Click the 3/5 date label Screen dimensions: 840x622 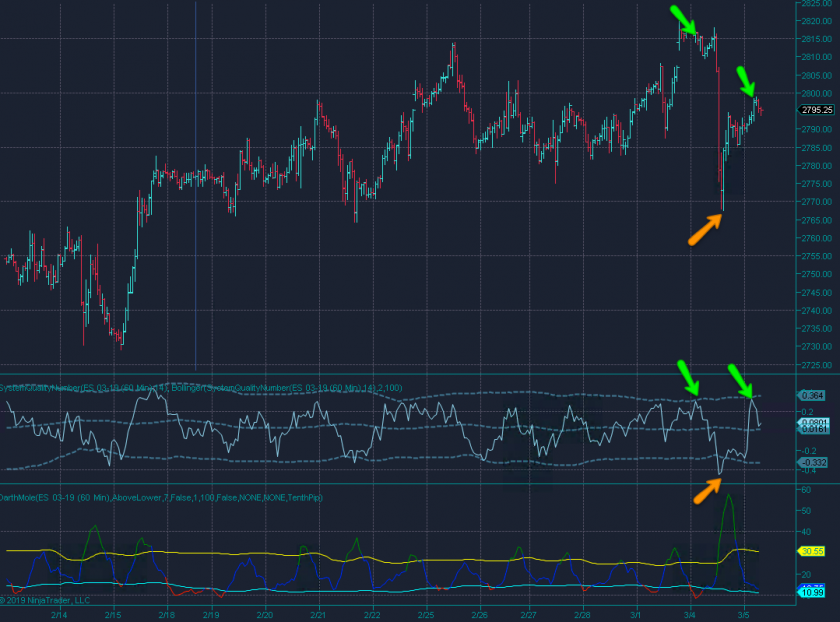(x=744, y=614)
